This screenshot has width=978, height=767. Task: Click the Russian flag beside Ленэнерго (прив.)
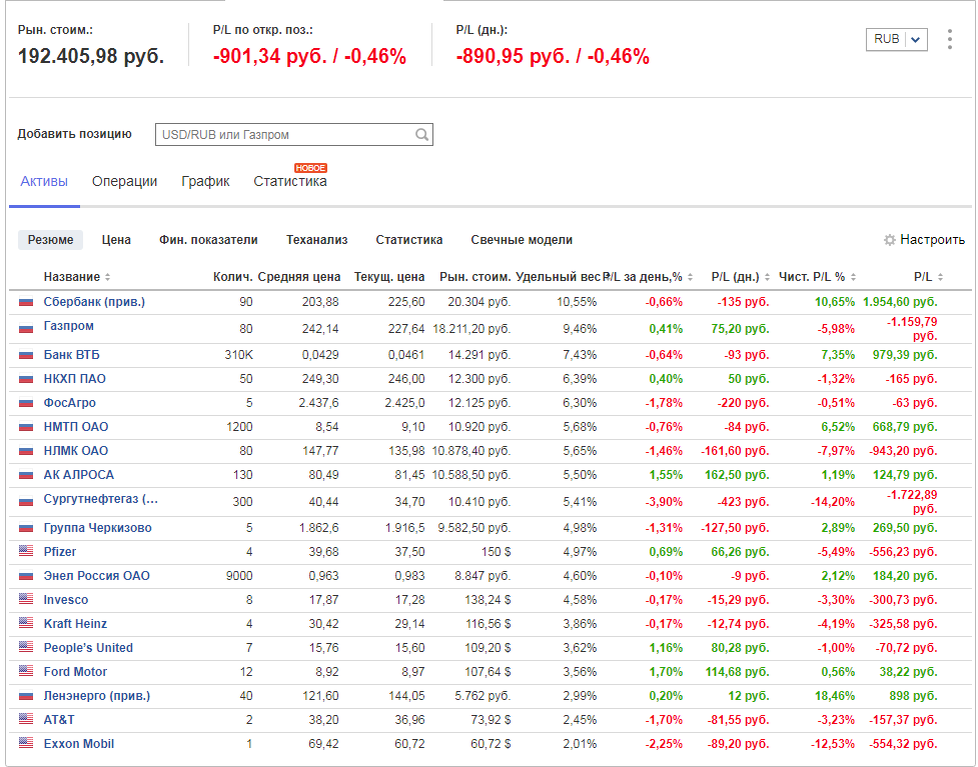coord(26,695)
